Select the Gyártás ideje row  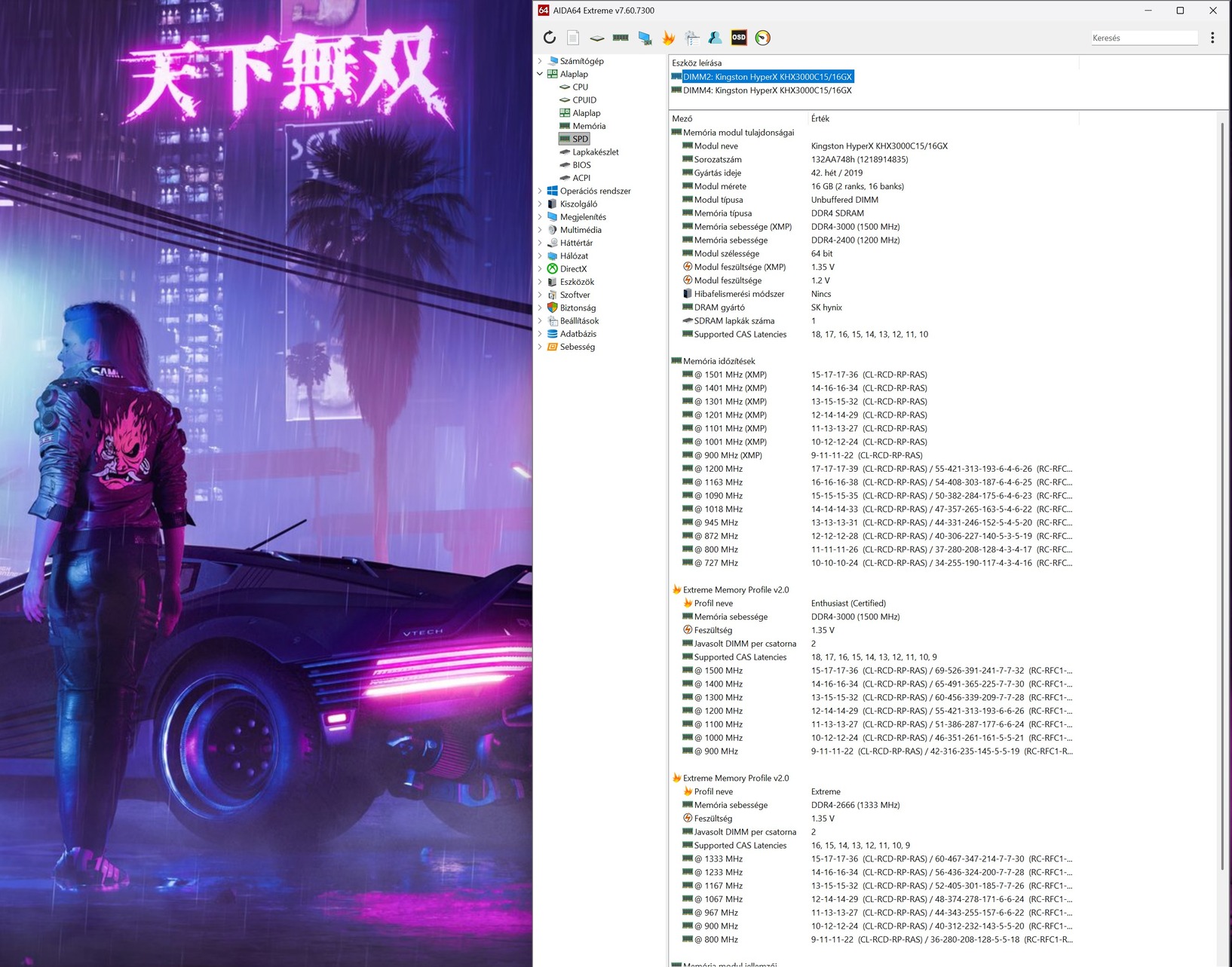[874, 173]
